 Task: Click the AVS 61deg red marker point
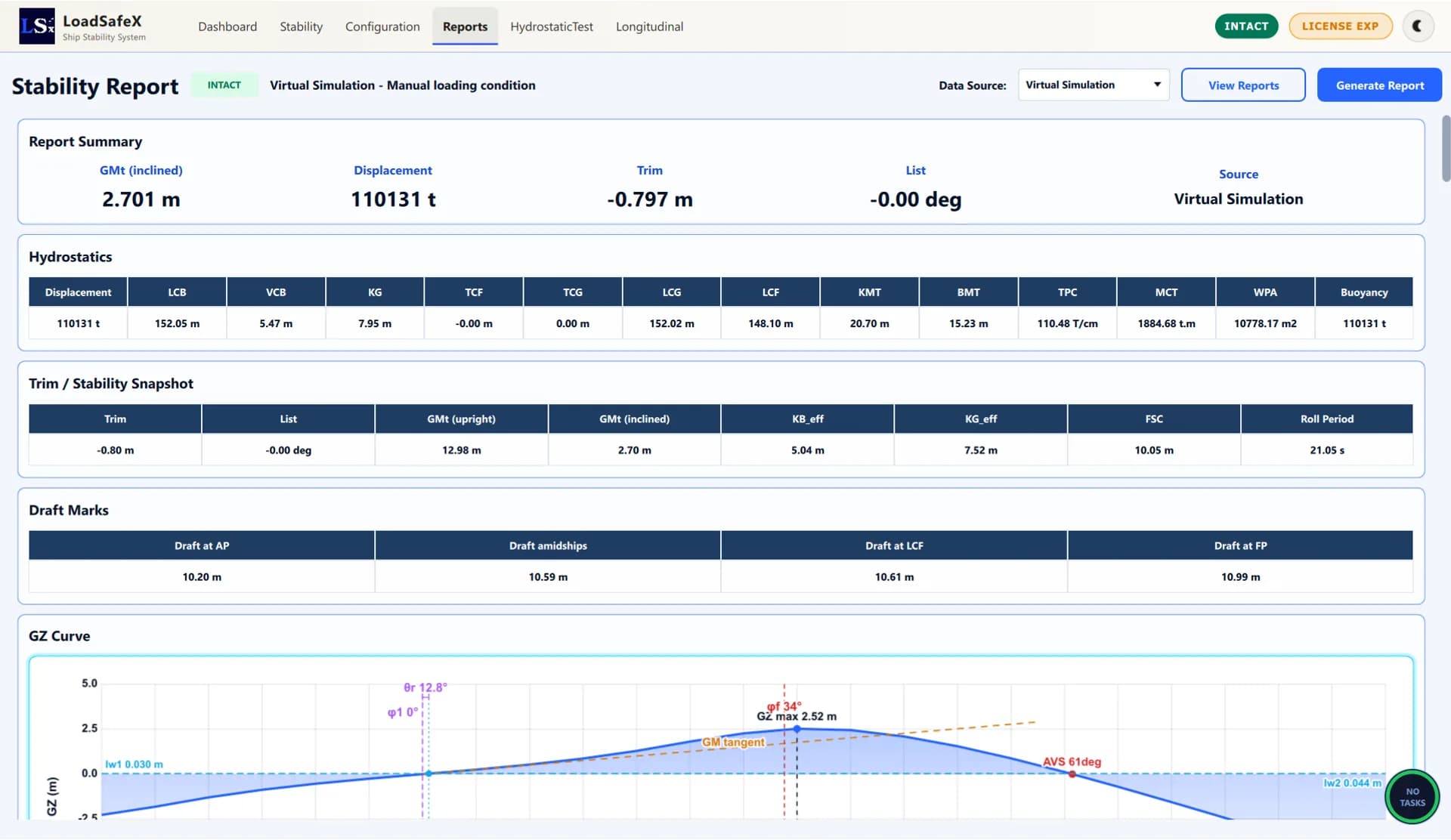coord(1072,774)
